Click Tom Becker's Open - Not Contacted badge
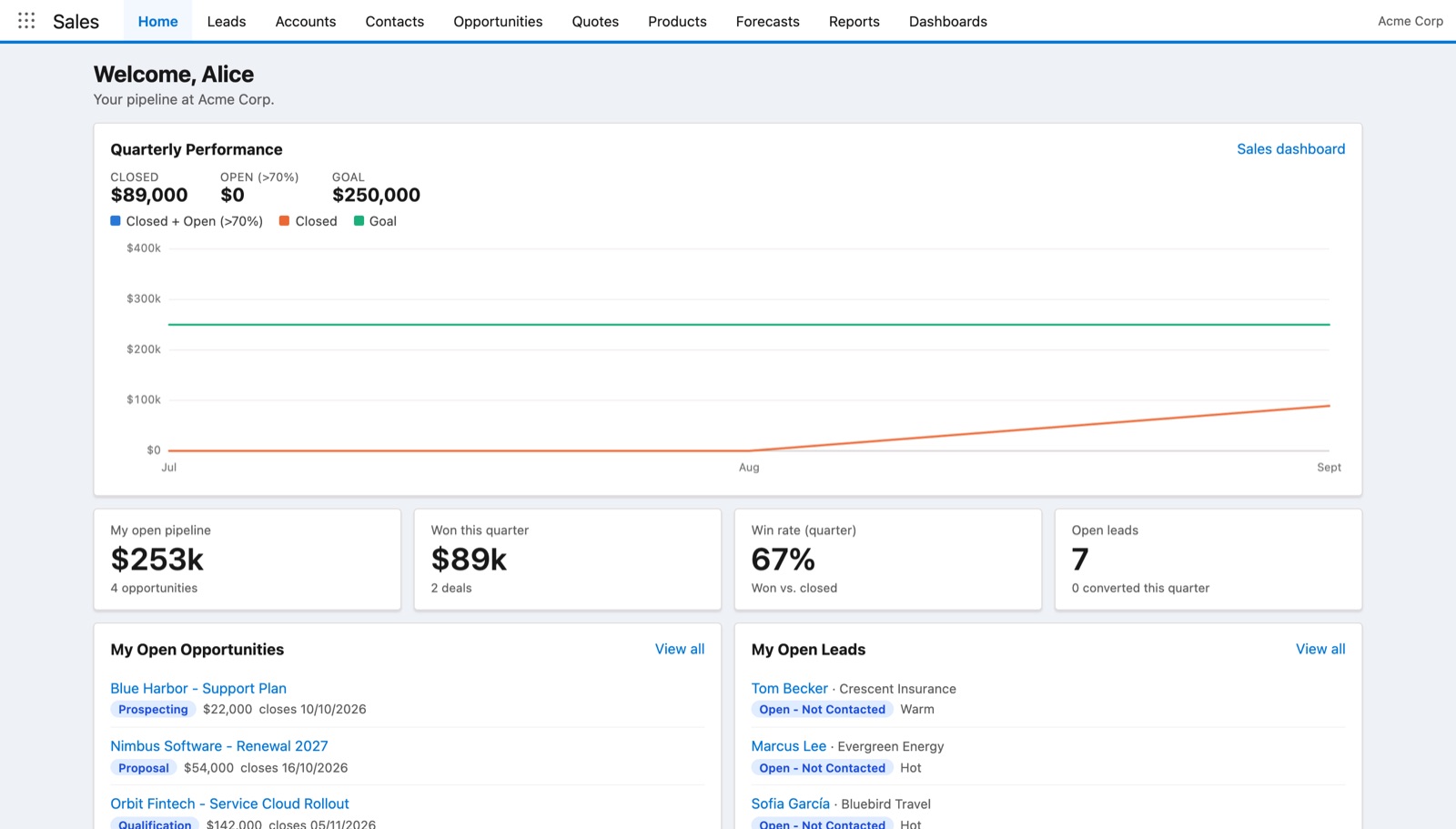Image resolution: width=1456 pixels, height=829 pixels. click(822, 710)
